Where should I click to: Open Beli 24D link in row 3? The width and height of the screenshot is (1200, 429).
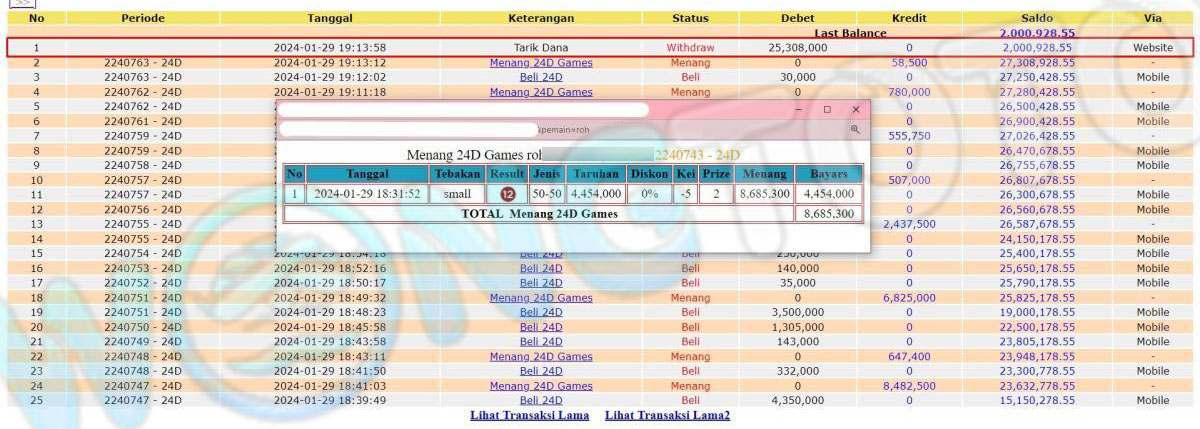[540, 77]
